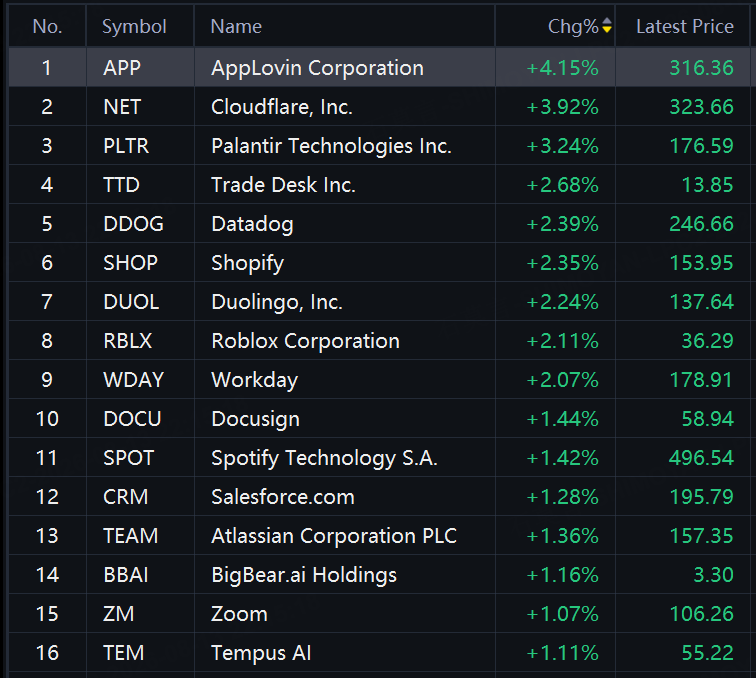Screen dimensions: 756x678
Task: Click Shopify in the name column
Action: [x=247, y=263]
